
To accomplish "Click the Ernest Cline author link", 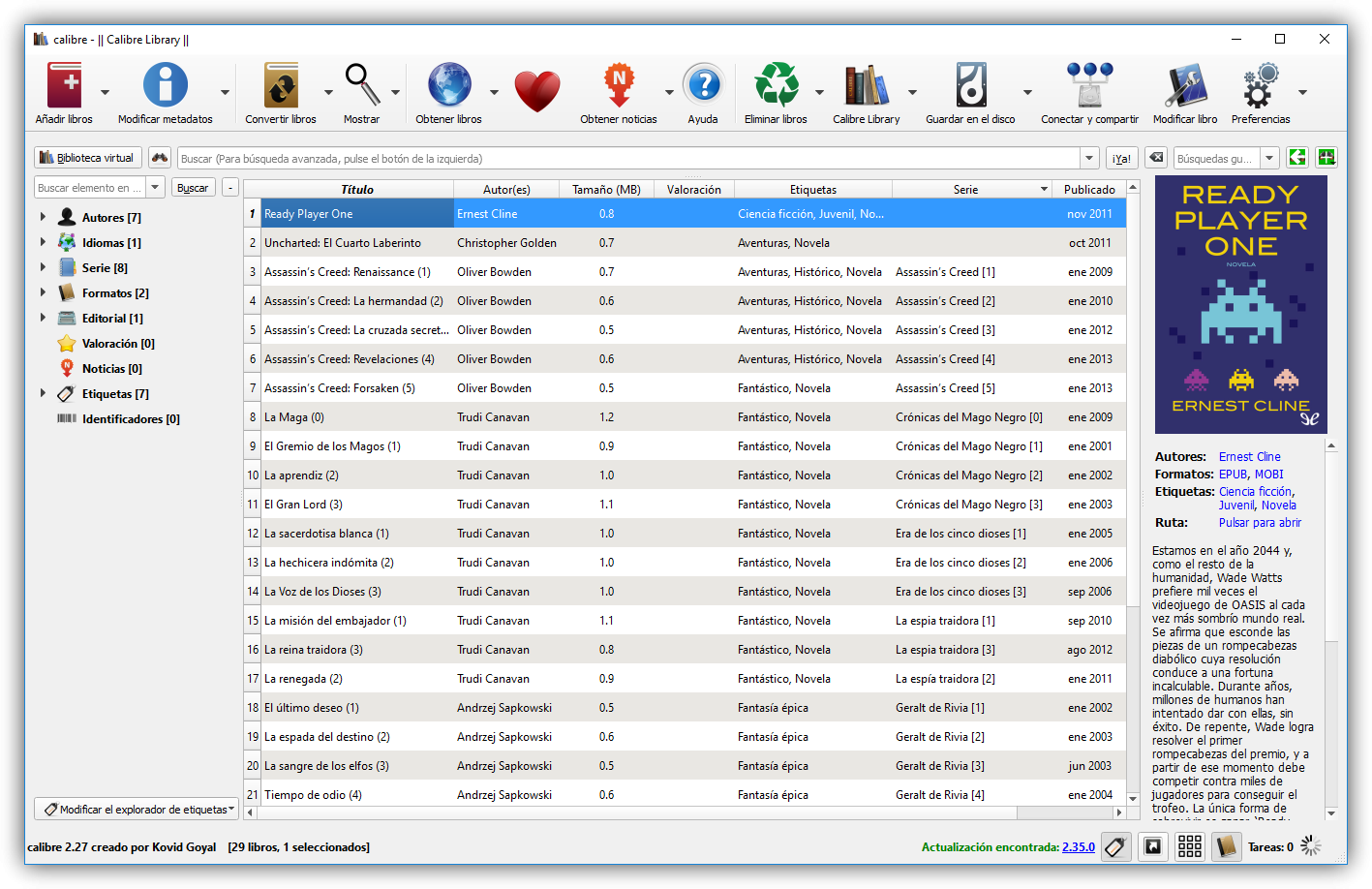I will click(x=1249, y=457).
